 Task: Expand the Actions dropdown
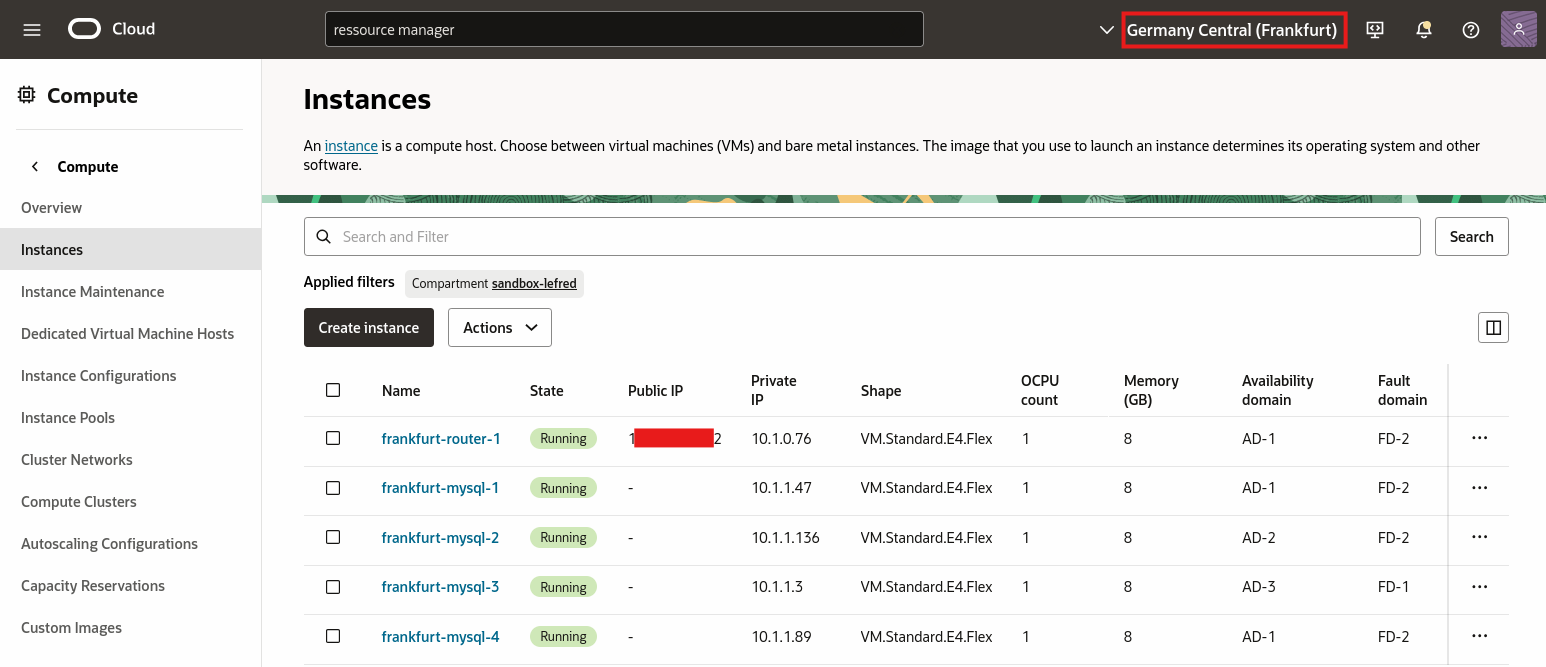[499, 327]
